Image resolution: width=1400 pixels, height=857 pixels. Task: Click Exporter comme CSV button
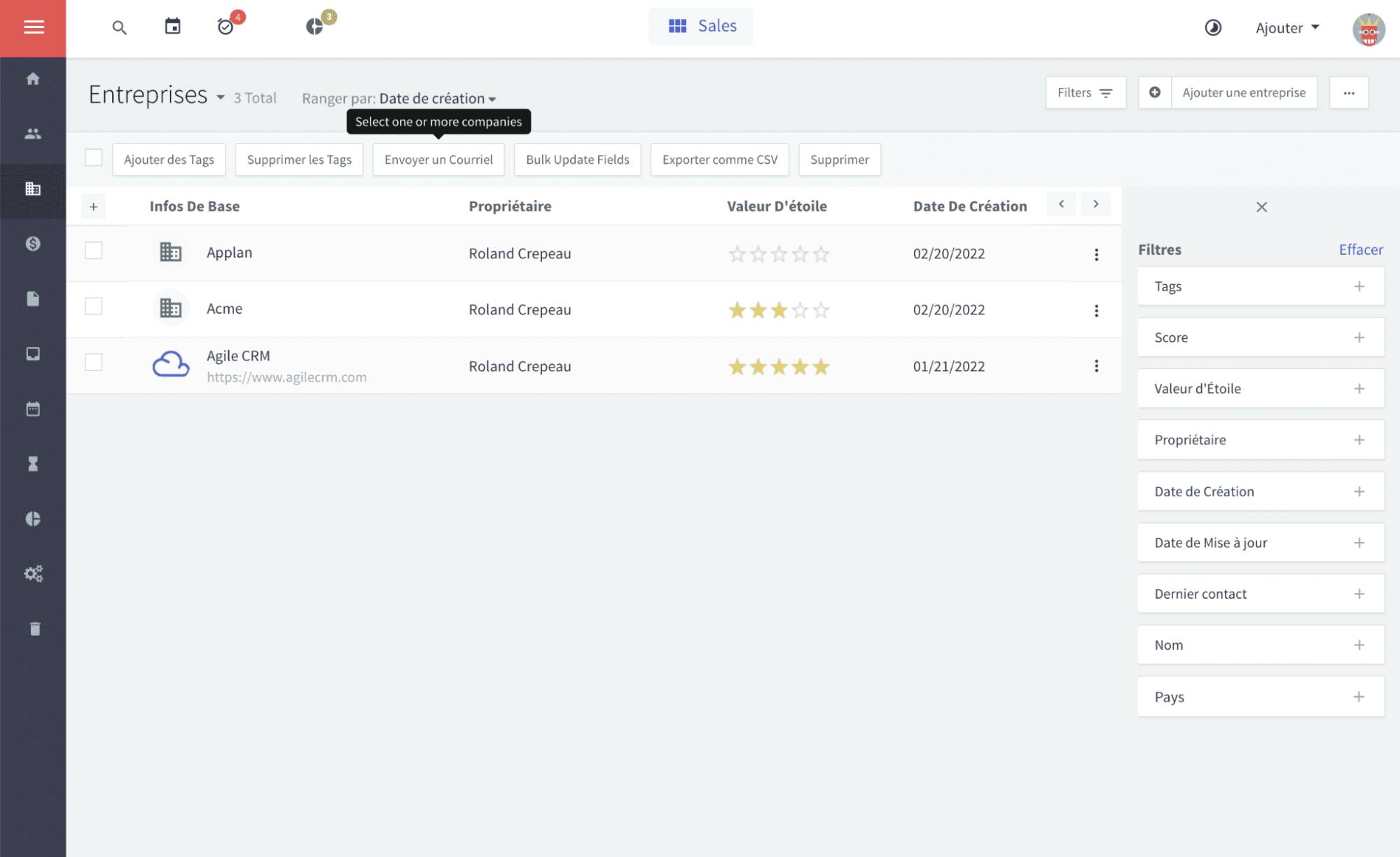719,160
